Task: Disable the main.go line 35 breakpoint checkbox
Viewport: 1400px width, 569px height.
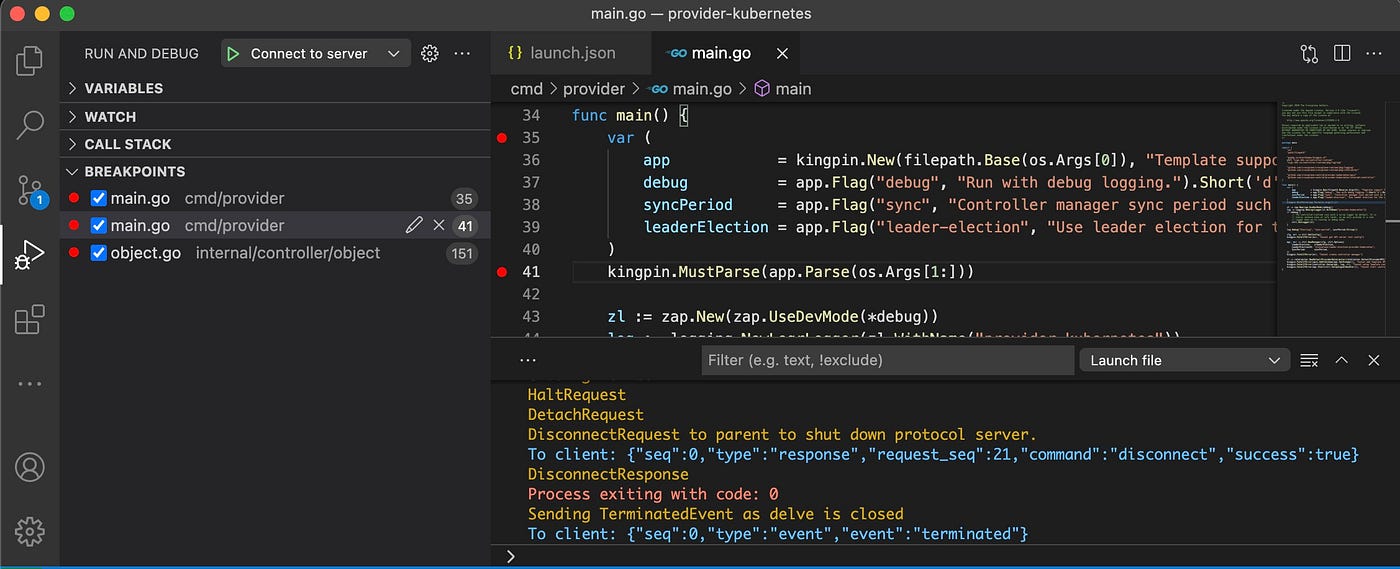Action: [98, 198]
